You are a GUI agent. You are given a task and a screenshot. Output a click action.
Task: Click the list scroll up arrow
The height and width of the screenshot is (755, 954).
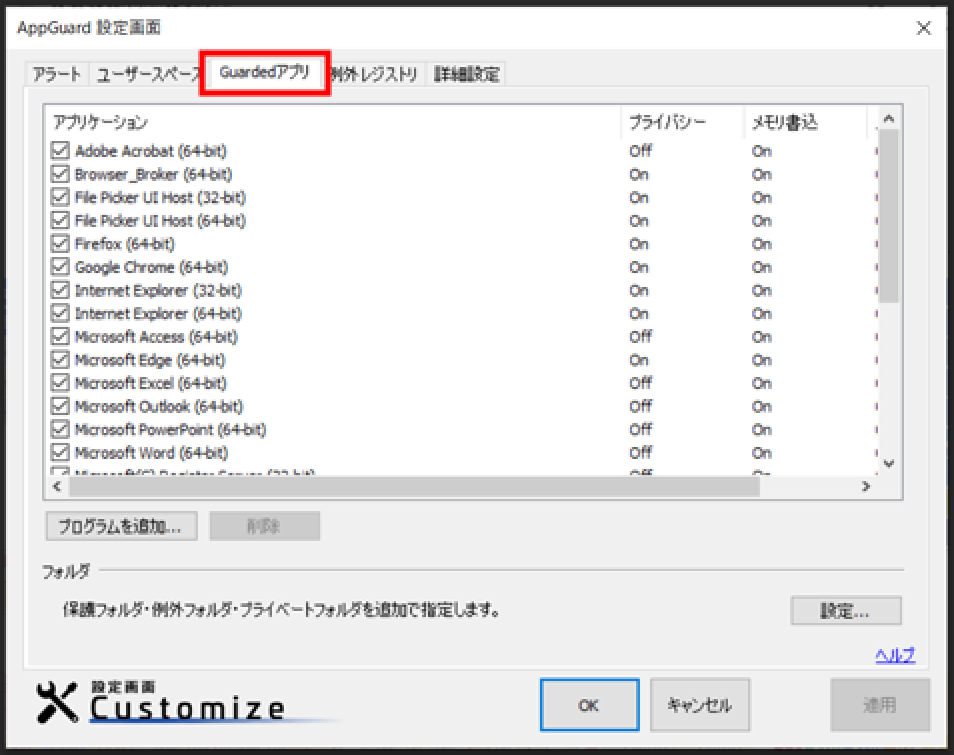coord(888,119)
